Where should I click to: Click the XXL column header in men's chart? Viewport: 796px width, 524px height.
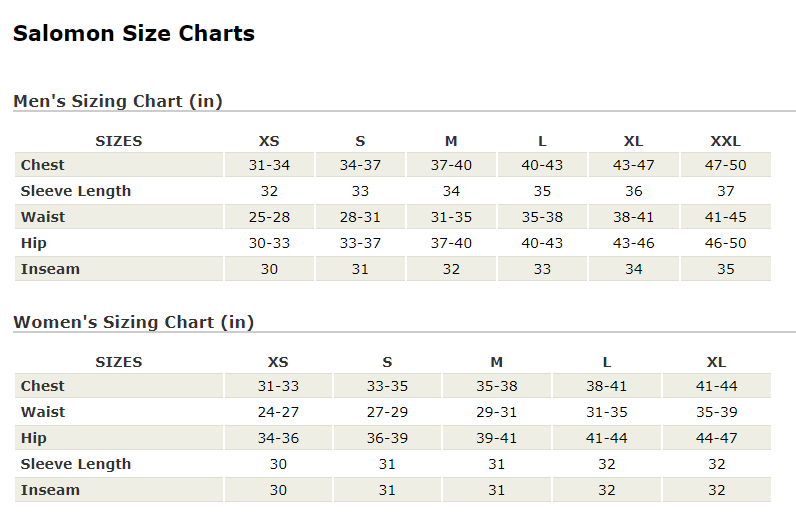tap(725, 141)
